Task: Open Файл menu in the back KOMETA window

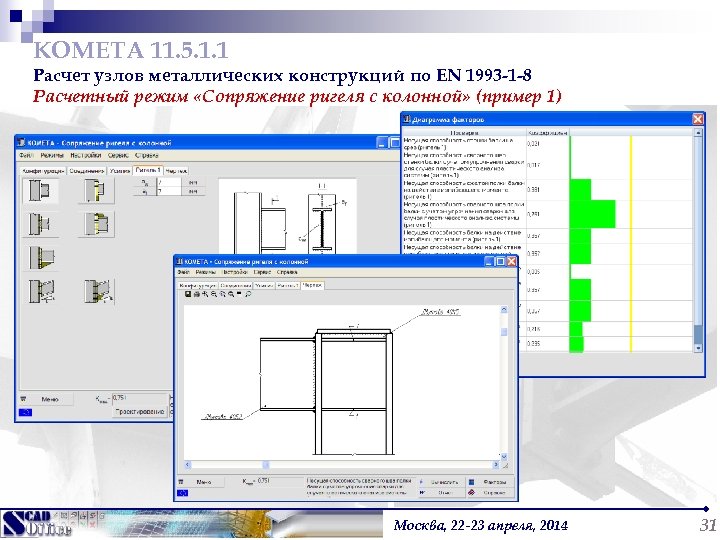Action: click(x=27, y=156)
